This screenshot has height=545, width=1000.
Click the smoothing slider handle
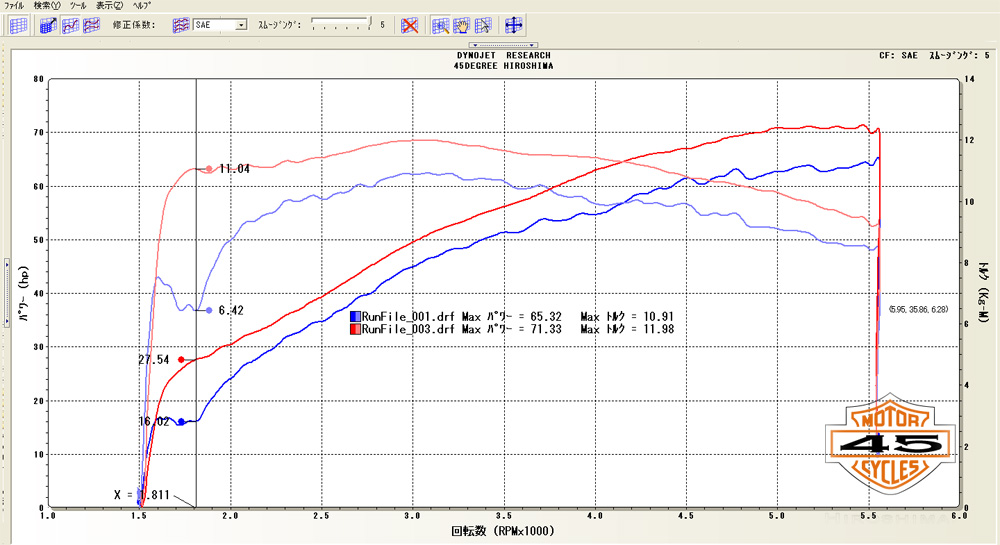pyautogui.click(x=370, y=20)
